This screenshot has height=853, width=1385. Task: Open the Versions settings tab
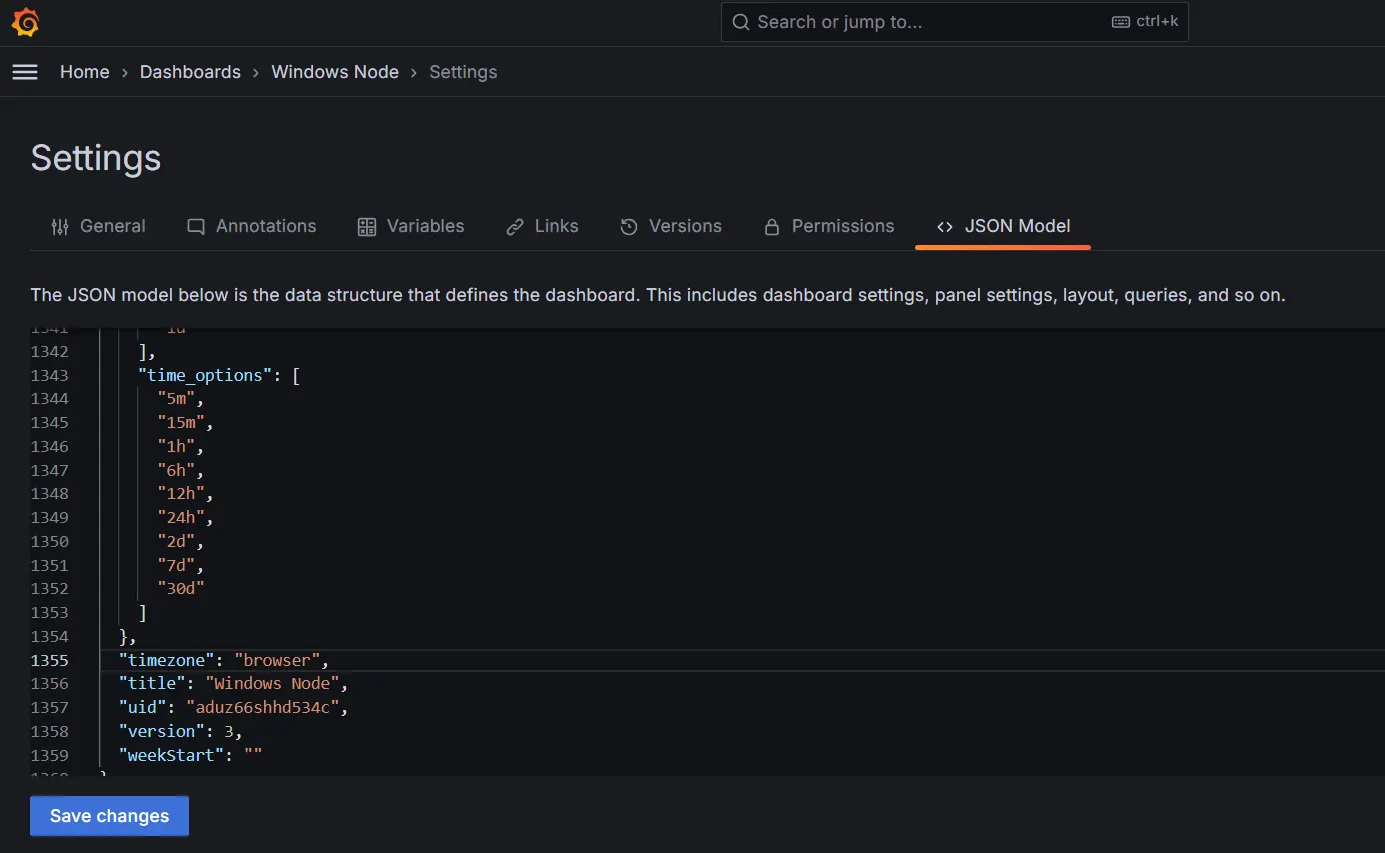pos(685,227)
